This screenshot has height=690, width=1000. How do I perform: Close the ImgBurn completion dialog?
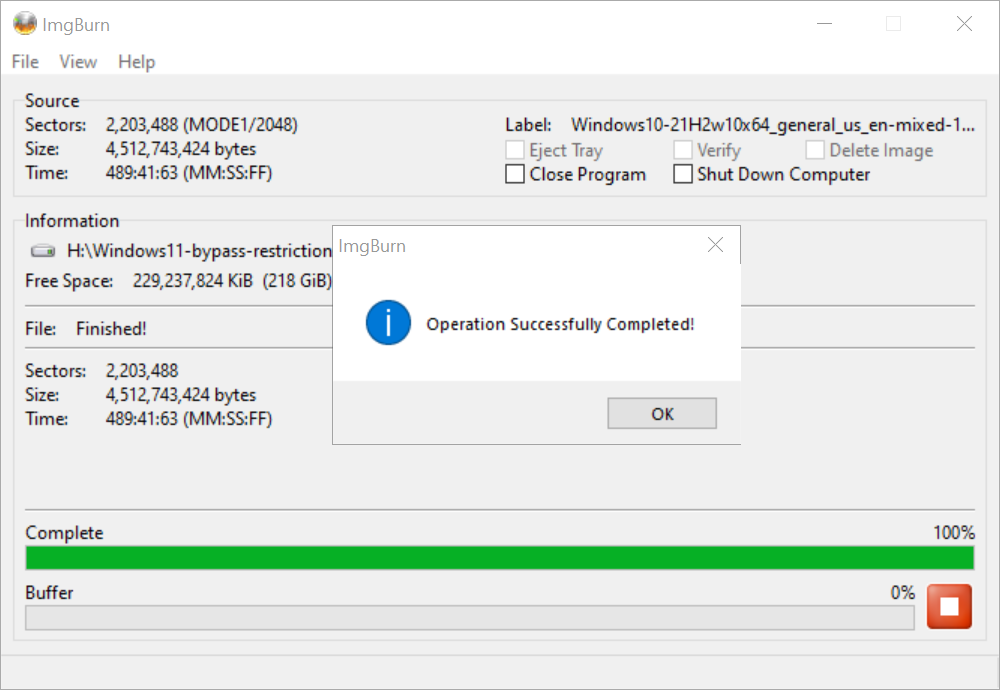coord(716,245)
